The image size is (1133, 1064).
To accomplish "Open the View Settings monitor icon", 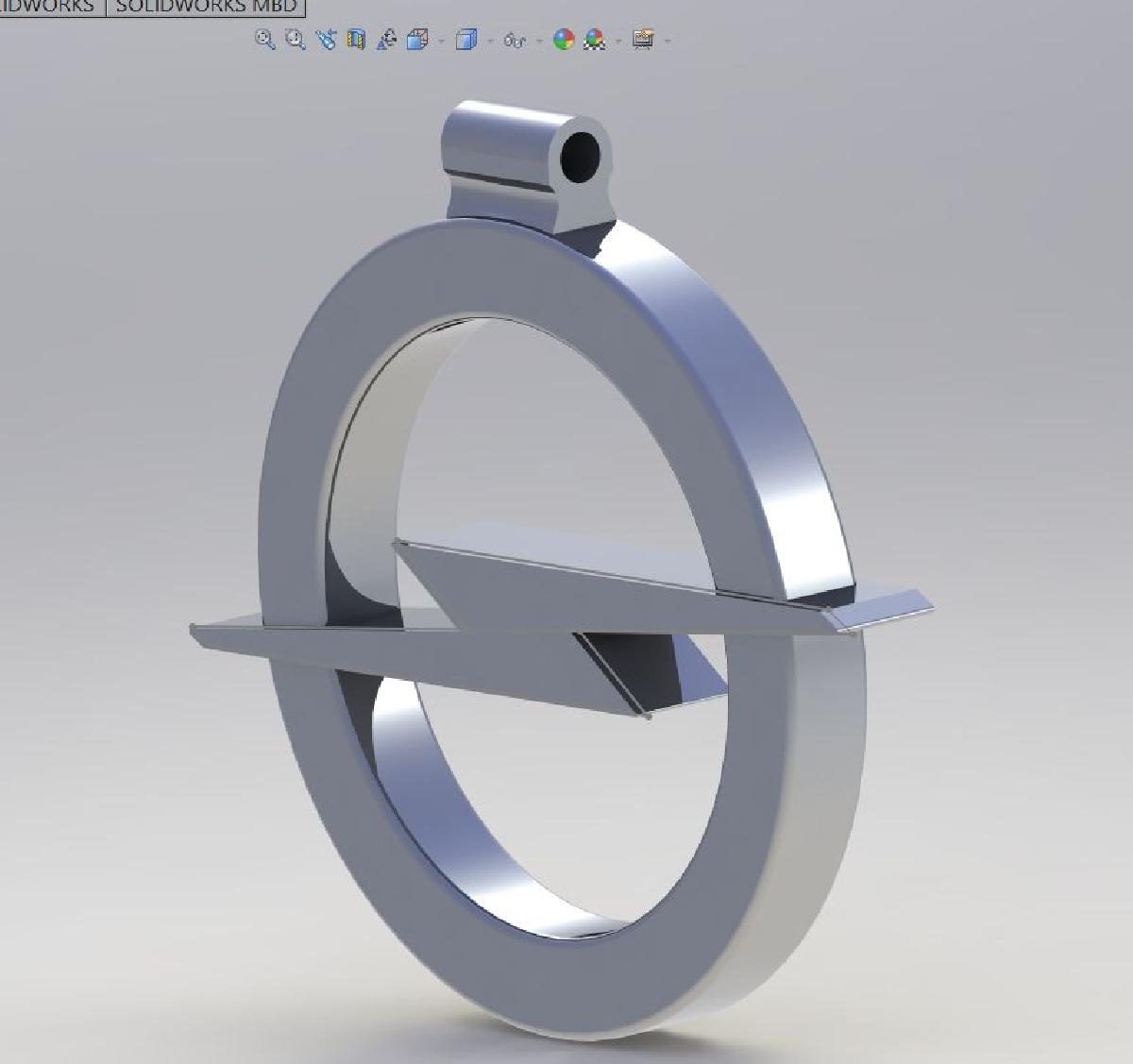I will 643,40.
